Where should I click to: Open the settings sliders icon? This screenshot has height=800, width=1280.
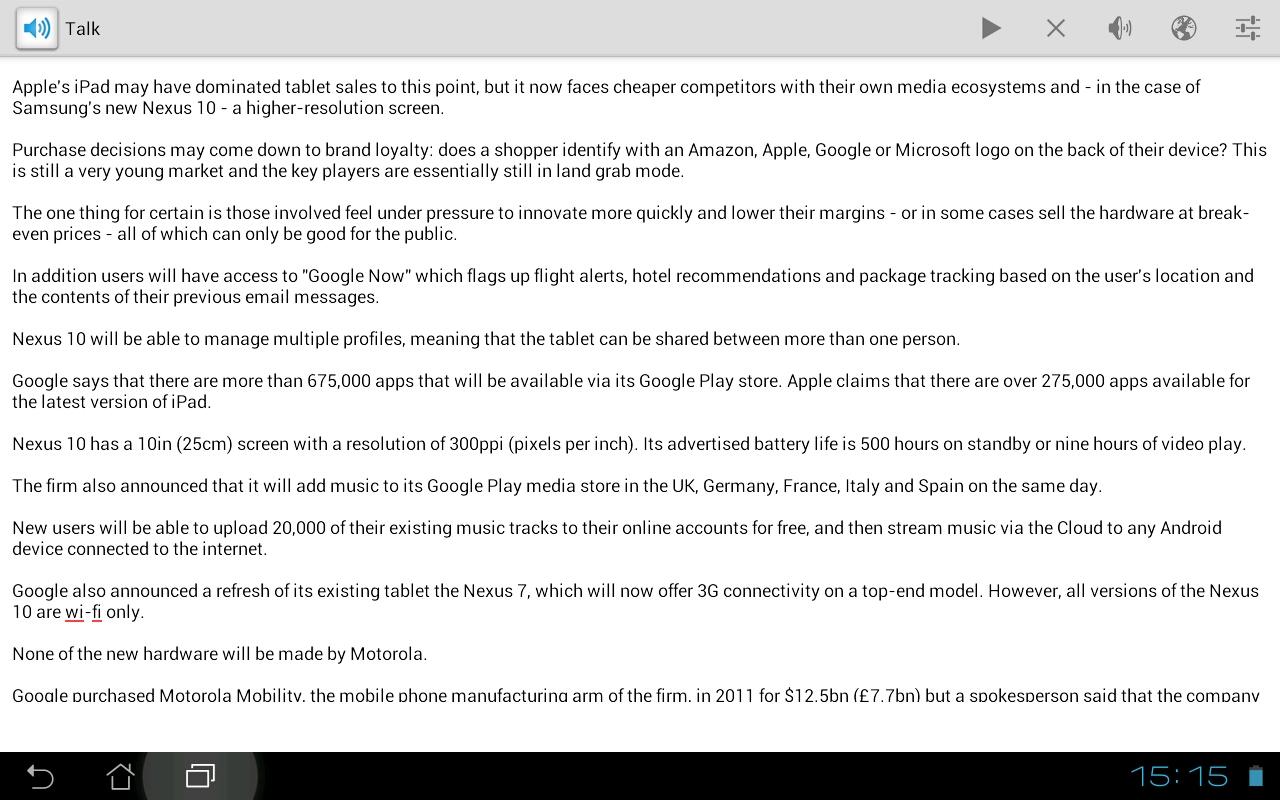click(1247, 28)
